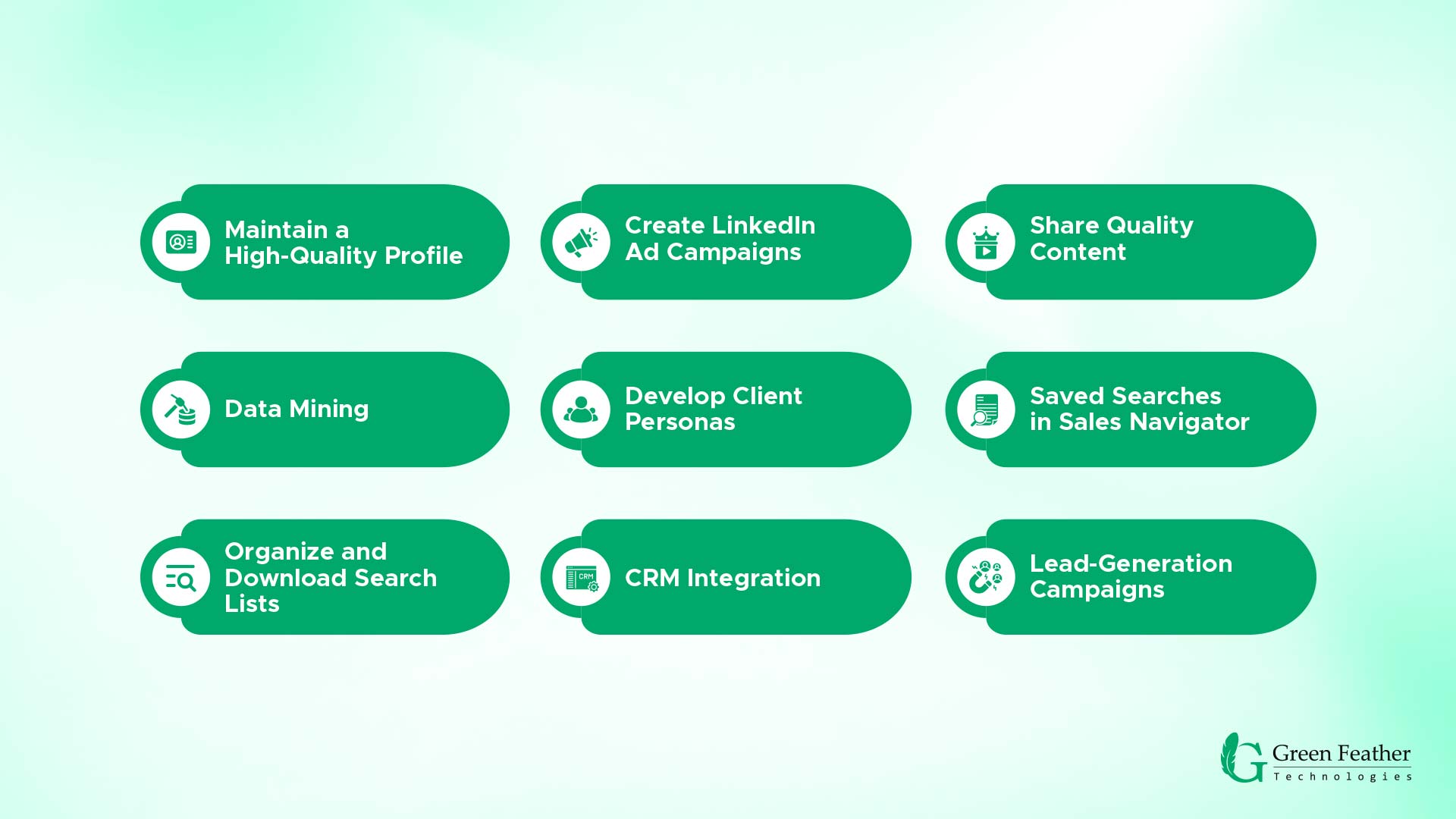Click the Data Mining shovel icon
The width and height of the screenshot is (1456, 819).
pyautogui.click(x=179, y=408)
